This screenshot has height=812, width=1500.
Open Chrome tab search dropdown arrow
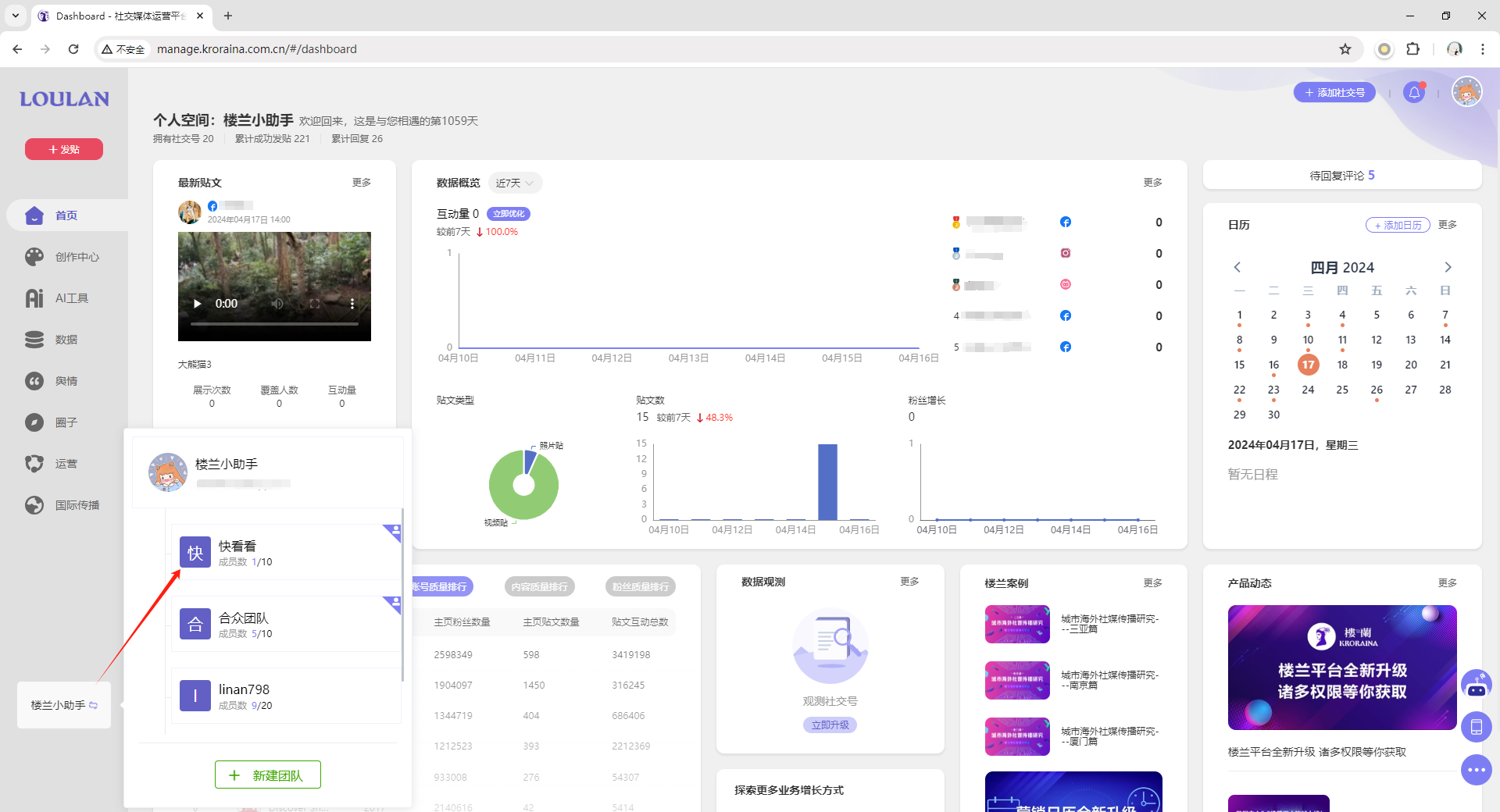tap(15, 16)
